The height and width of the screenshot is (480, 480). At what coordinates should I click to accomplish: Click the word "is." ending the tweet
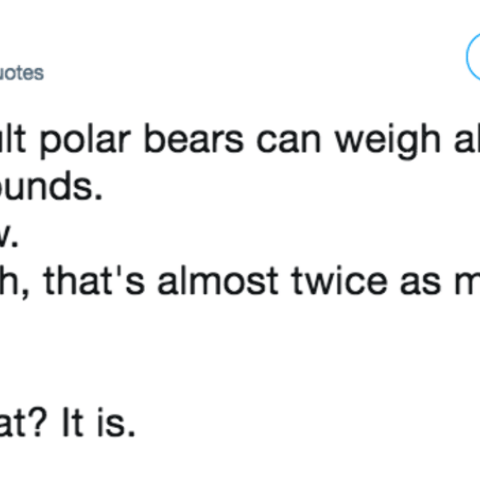click(116, 423)
